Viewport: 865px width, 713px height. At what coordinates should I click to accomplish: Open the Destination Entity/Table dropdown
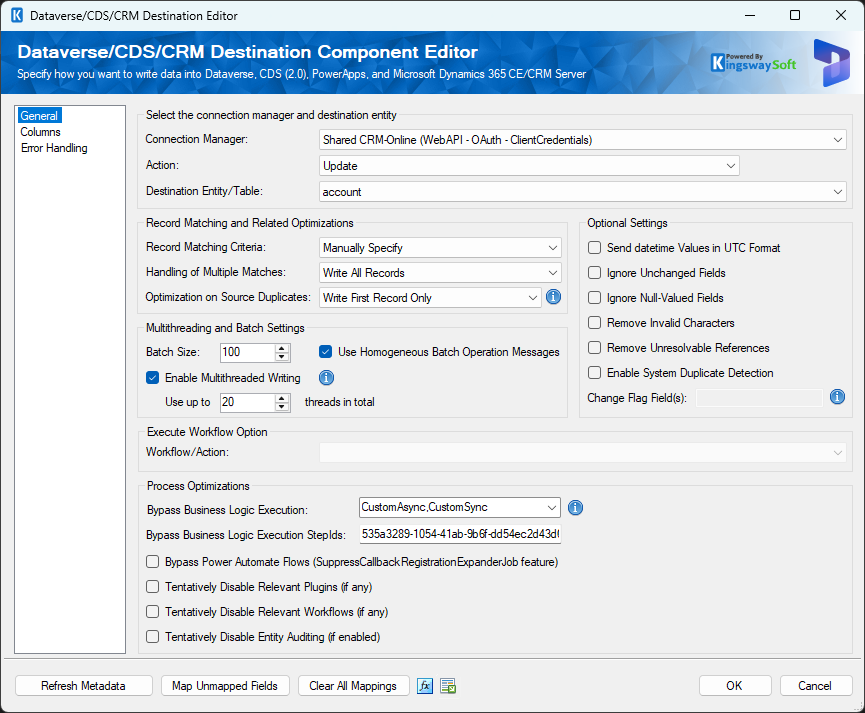click(x=838, y=191)
